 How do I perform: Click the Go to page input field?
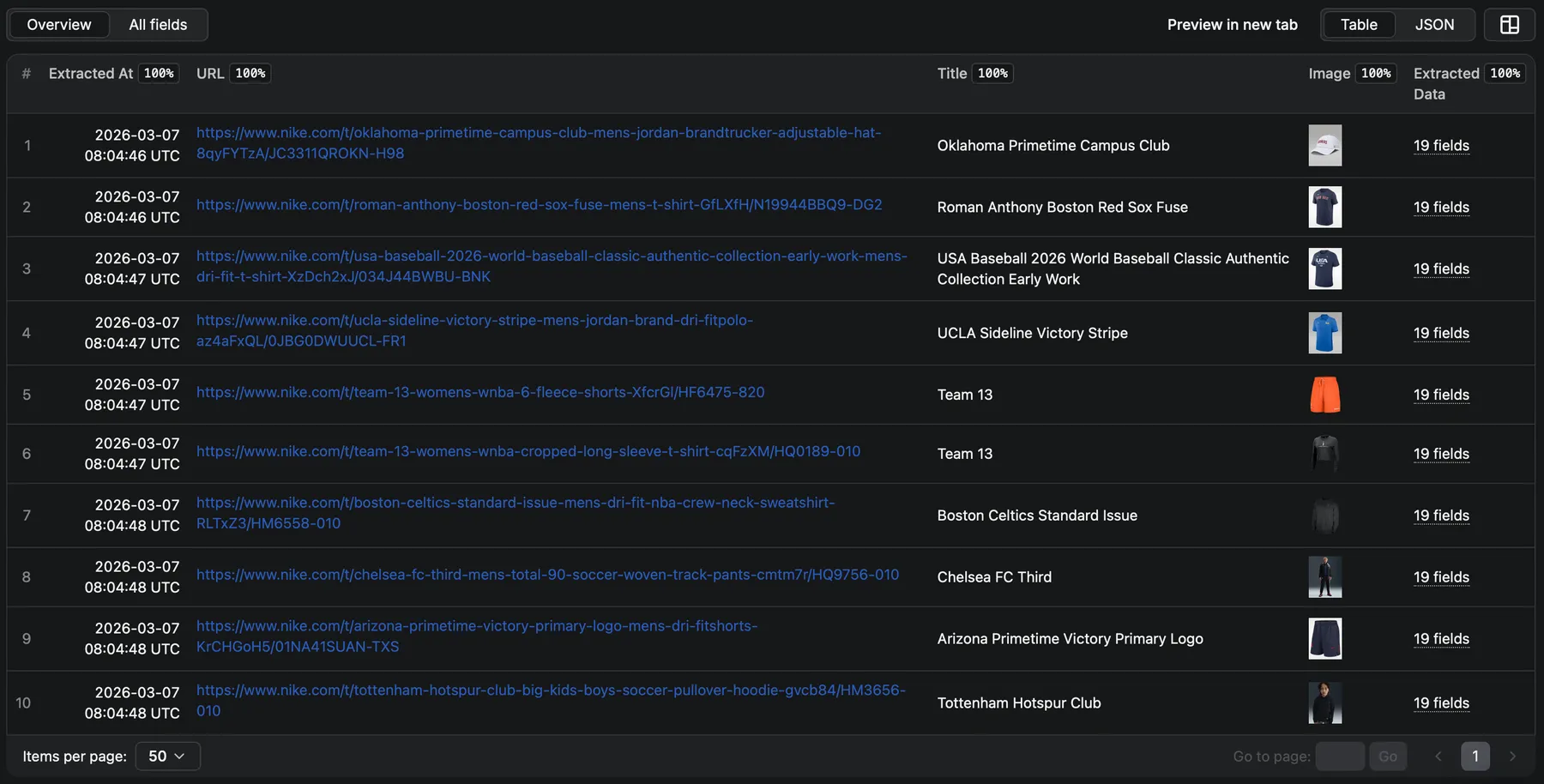(1341, 756)
